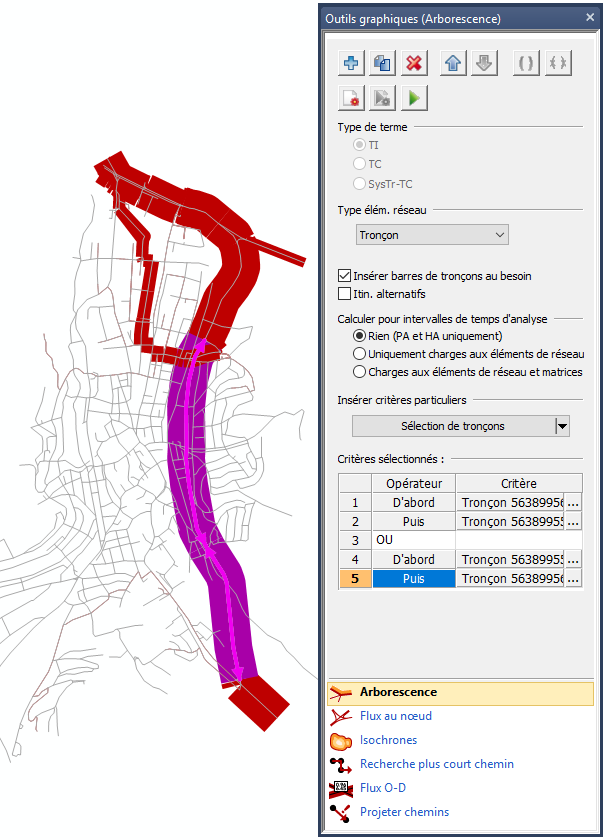Open the Tronçon element type dropdown

[x=432, y=235]
